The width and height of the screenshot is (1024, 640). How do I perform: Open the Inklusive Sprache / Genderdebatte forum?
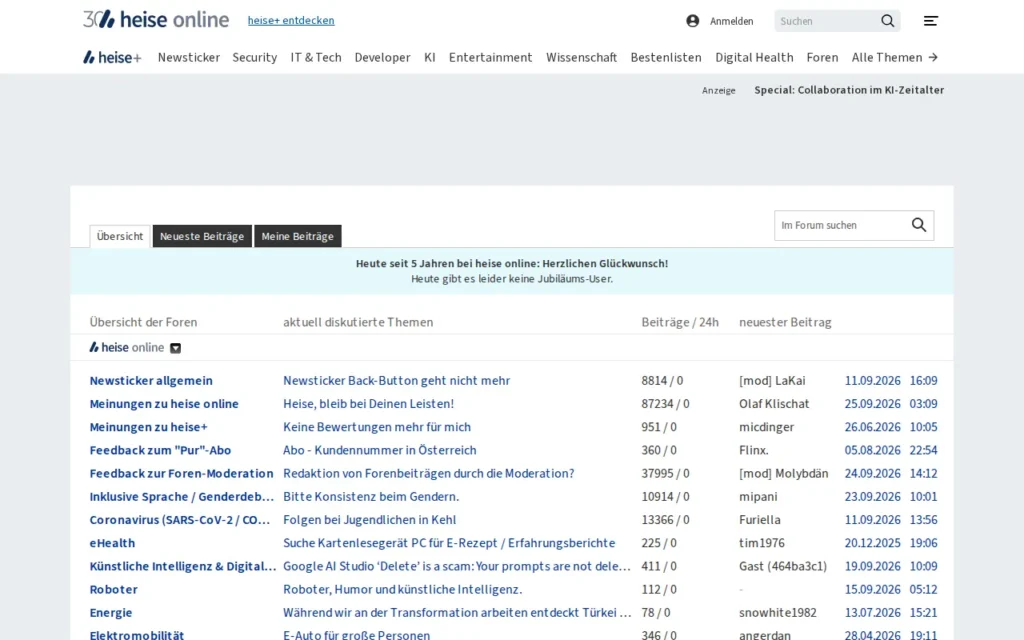pyautogui.click(x=182, y=497)
